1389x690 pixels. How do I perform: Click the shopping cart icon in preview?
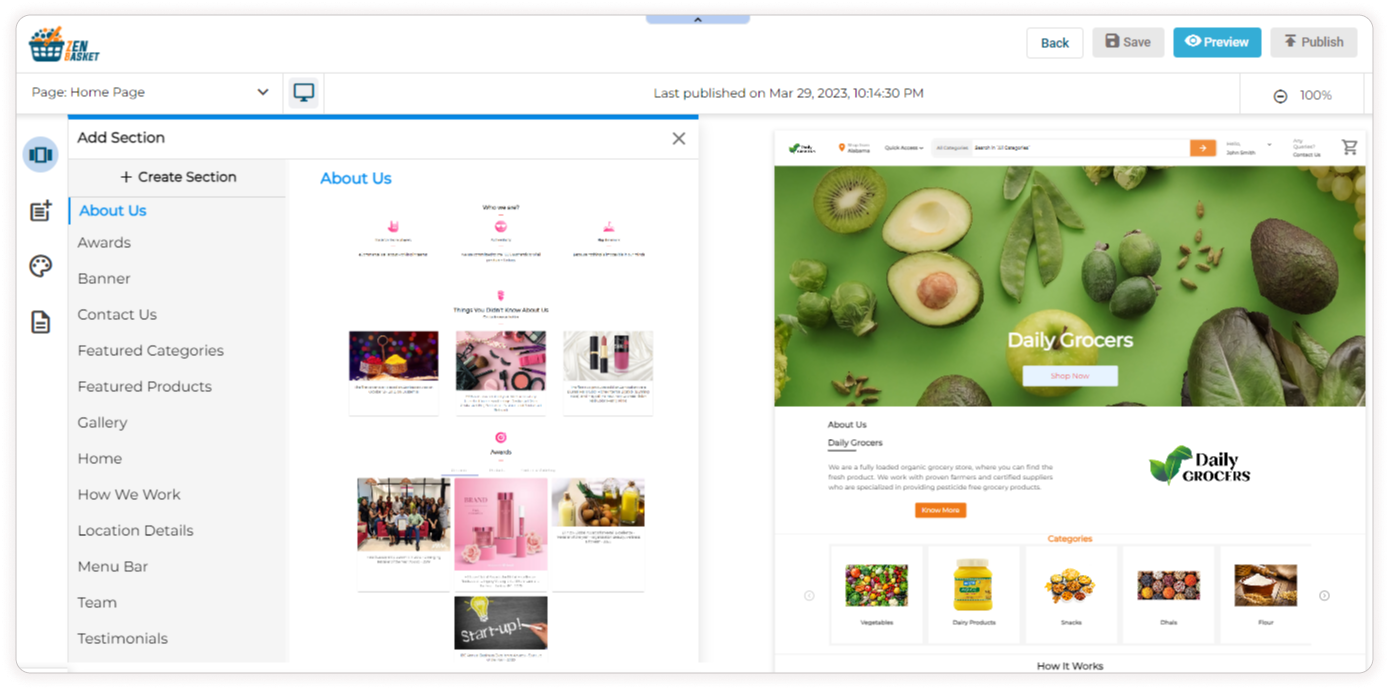coord(1349,148)
